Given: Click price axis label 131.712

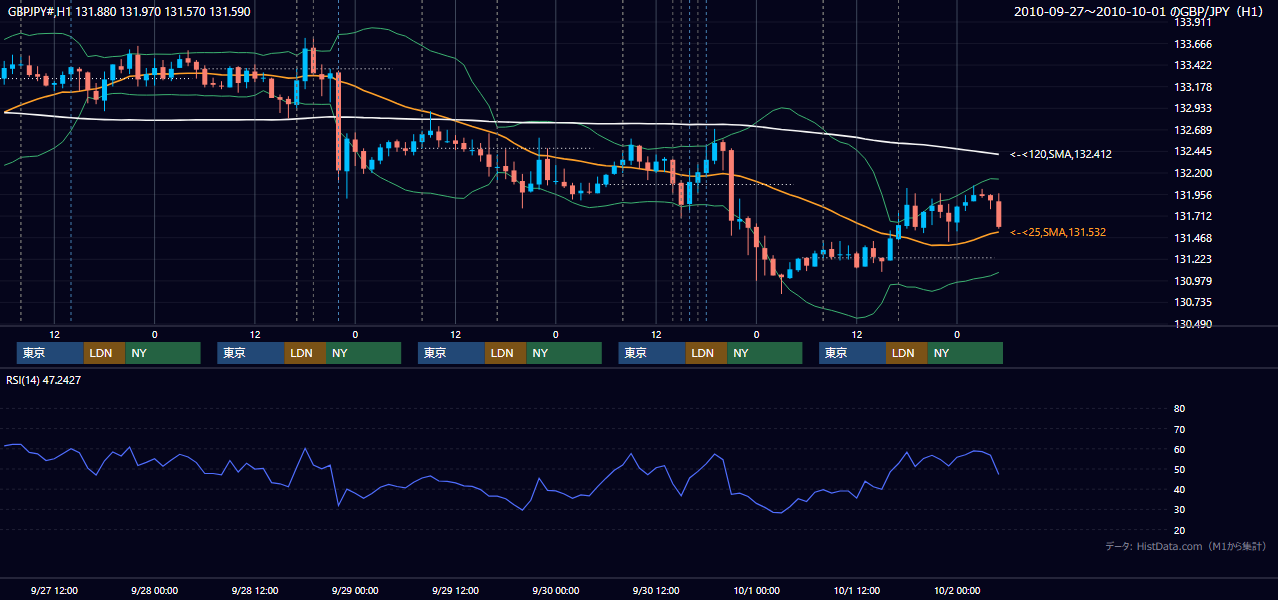Looking at the screenshot, I should click(x=1192, y=216).
